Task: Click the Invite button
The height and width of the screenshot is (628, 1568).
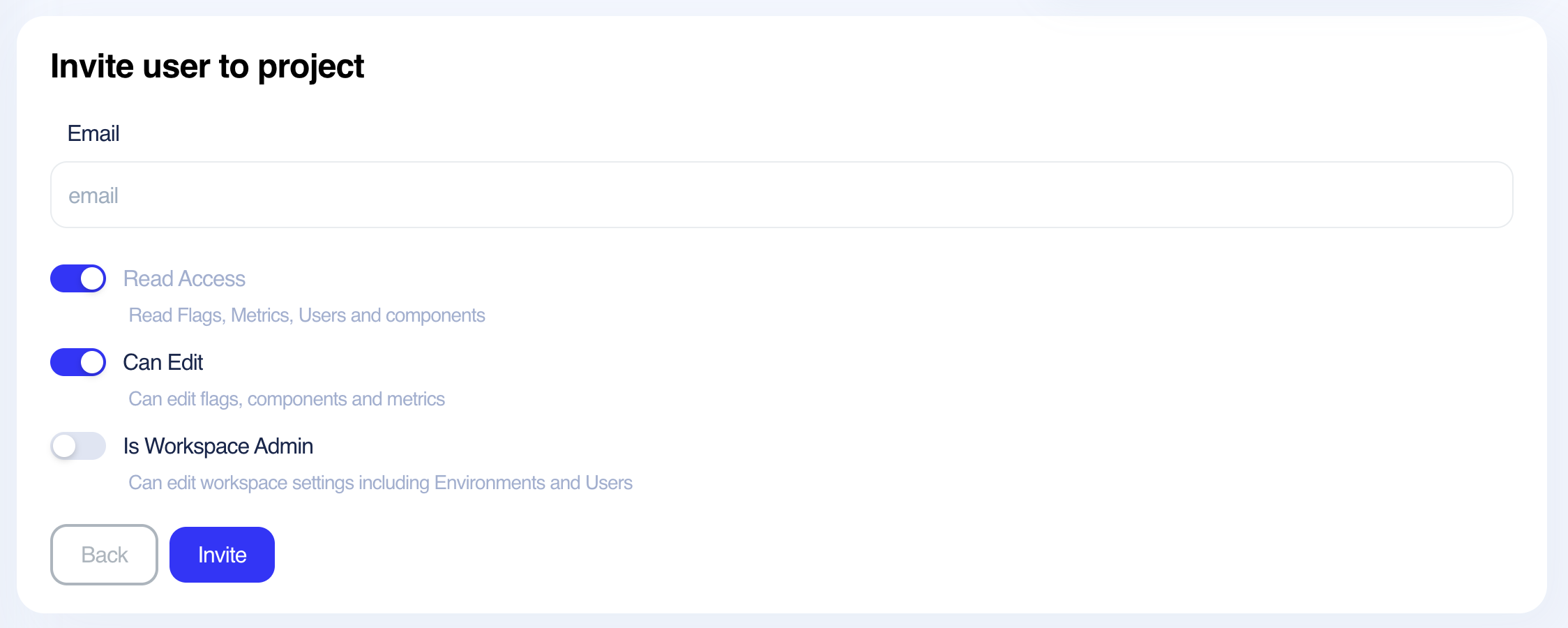Action: (x=222, y=555)
